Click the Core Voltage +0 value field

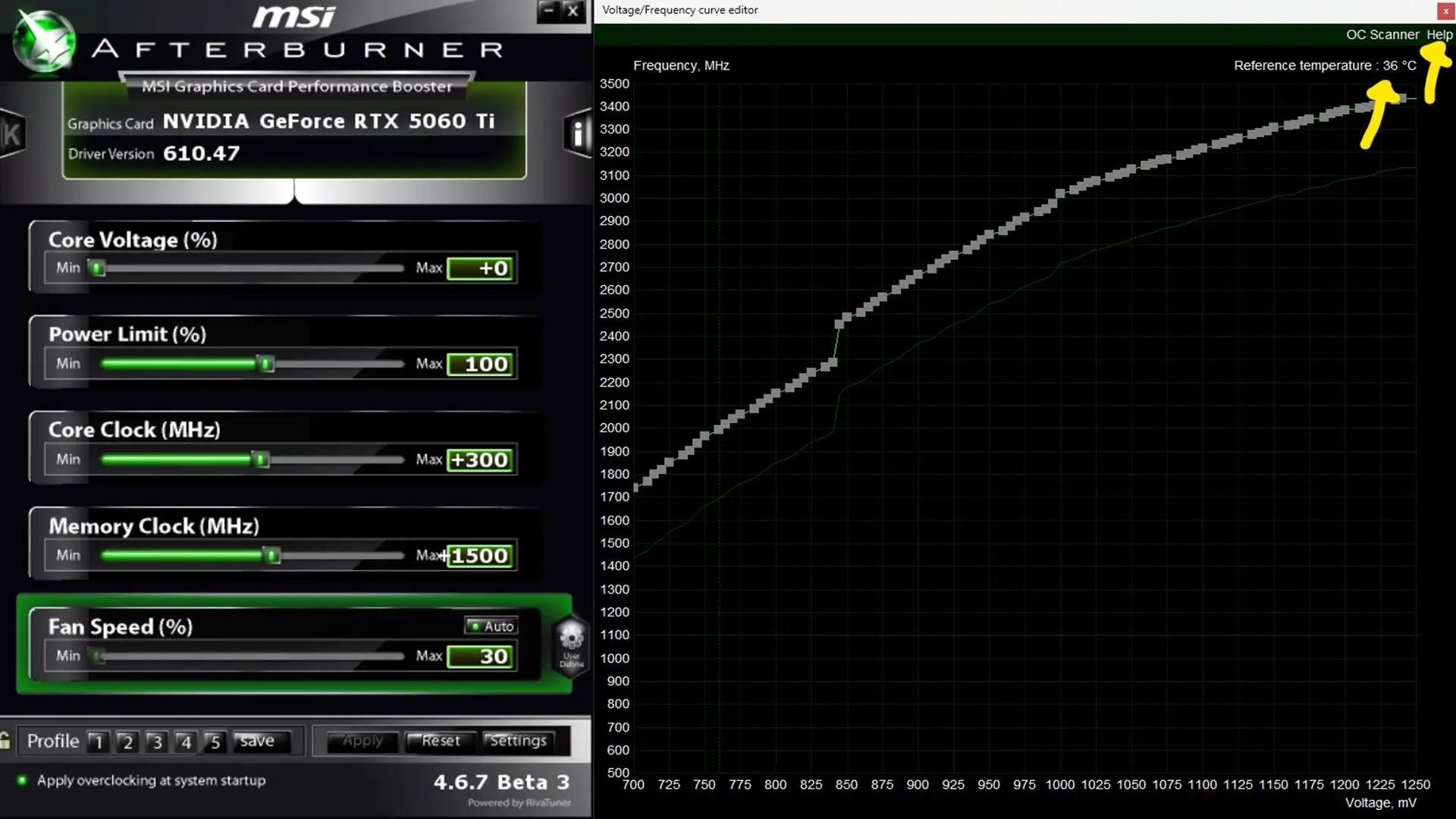[482, 268]
